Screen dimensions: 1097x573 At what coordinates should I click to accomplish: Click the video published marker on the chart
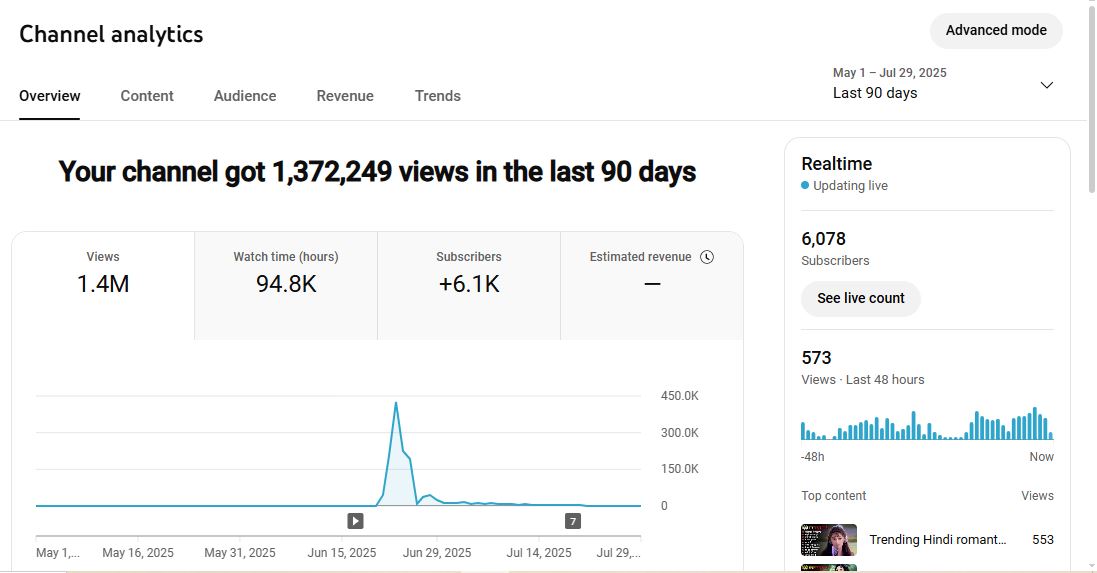coord(355,521)
